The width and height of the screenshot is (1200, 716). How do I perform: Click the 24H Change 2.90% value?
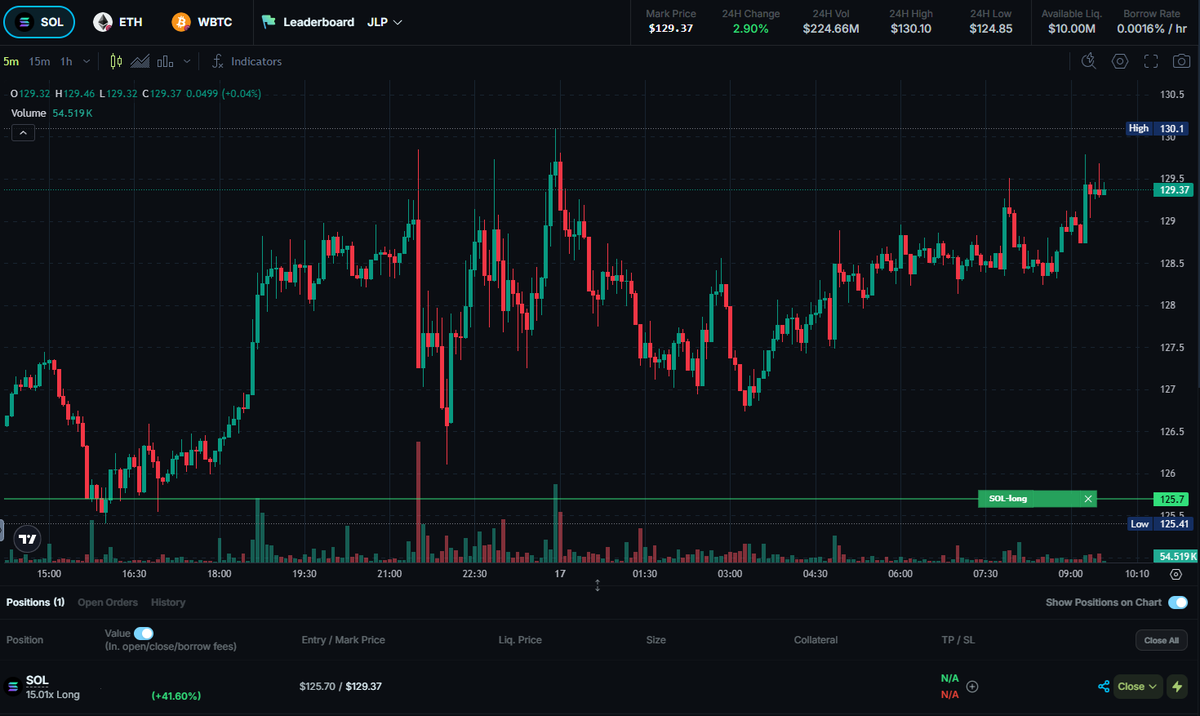pyautogui.click(x=750, y=28)
